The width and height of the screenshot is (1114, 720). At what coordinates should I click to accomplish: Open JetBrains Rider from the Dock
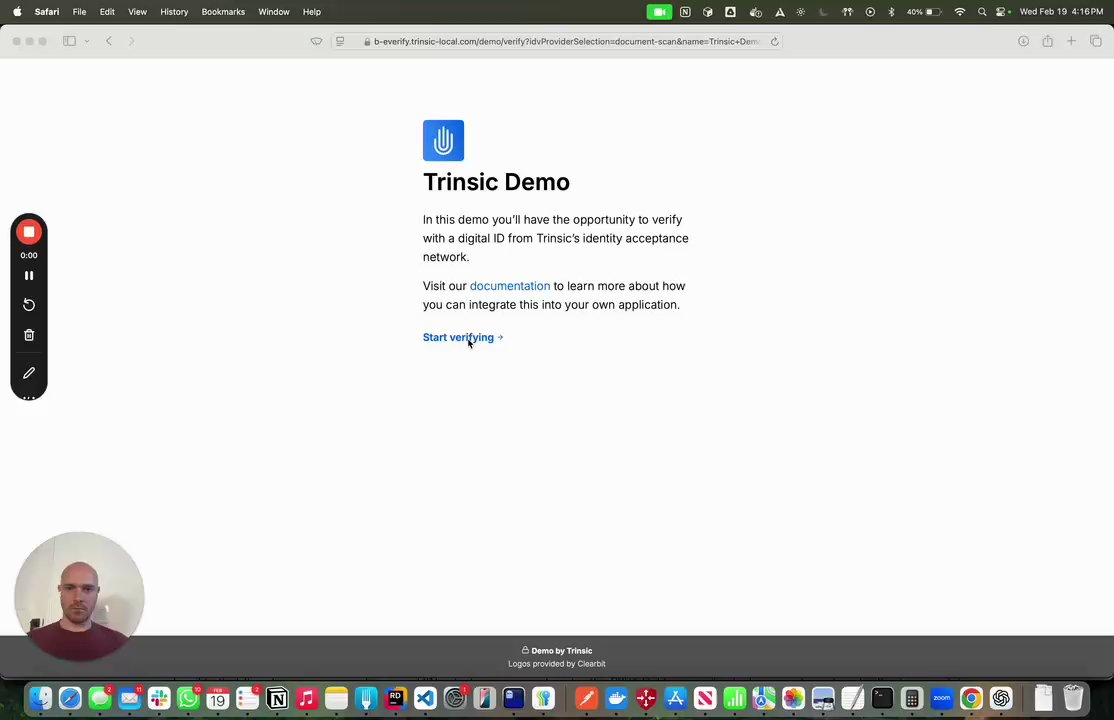[x=395, y=699]
